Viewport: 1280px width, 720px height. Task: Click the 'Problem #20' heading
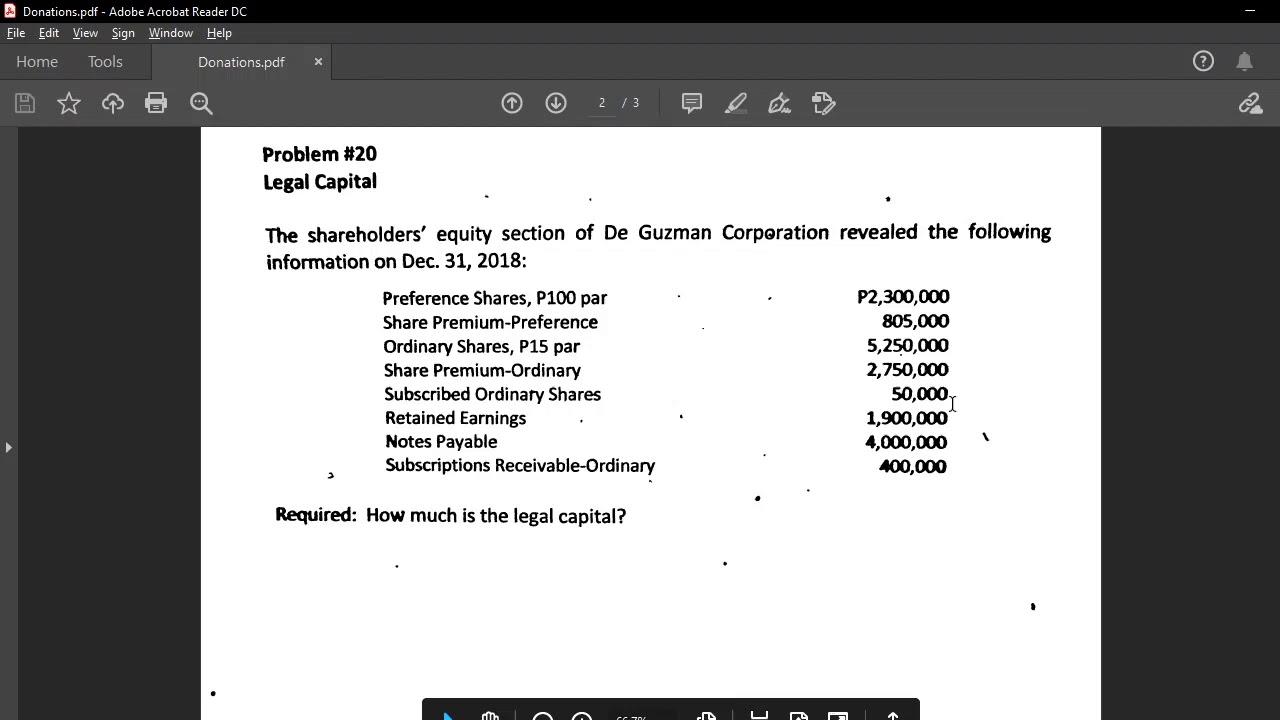tap(319, 154)
